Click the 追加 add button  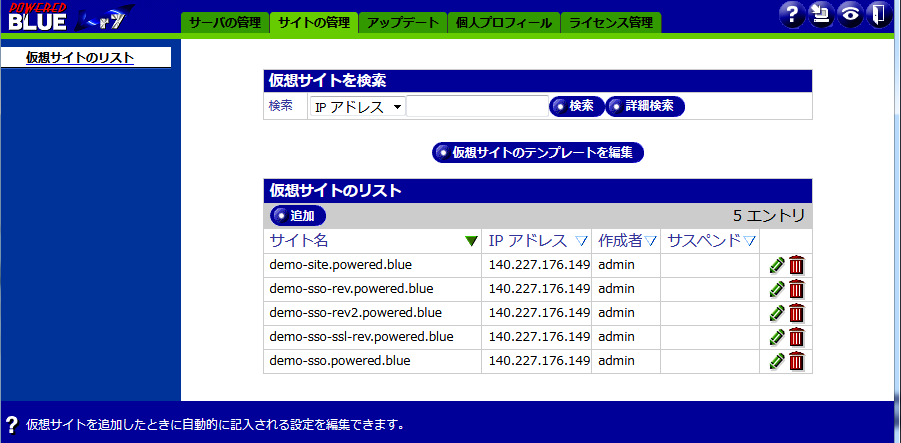coord(298,216)
